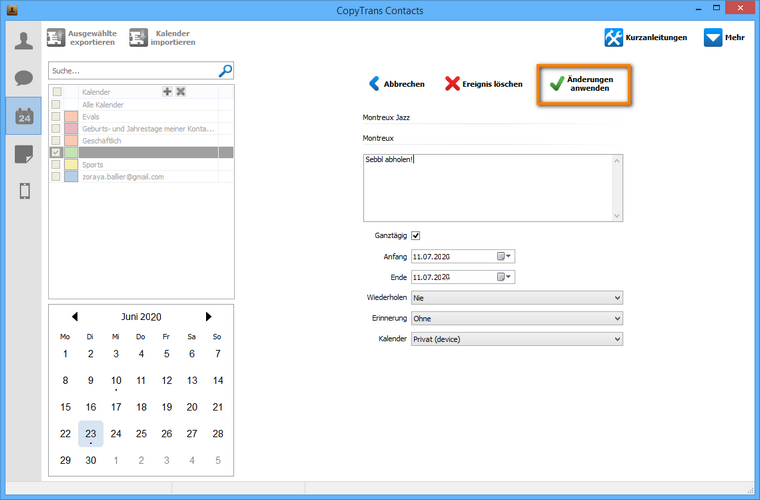Check the Geburts- und Jahrestage checkbox

click(x=56, y=128)
